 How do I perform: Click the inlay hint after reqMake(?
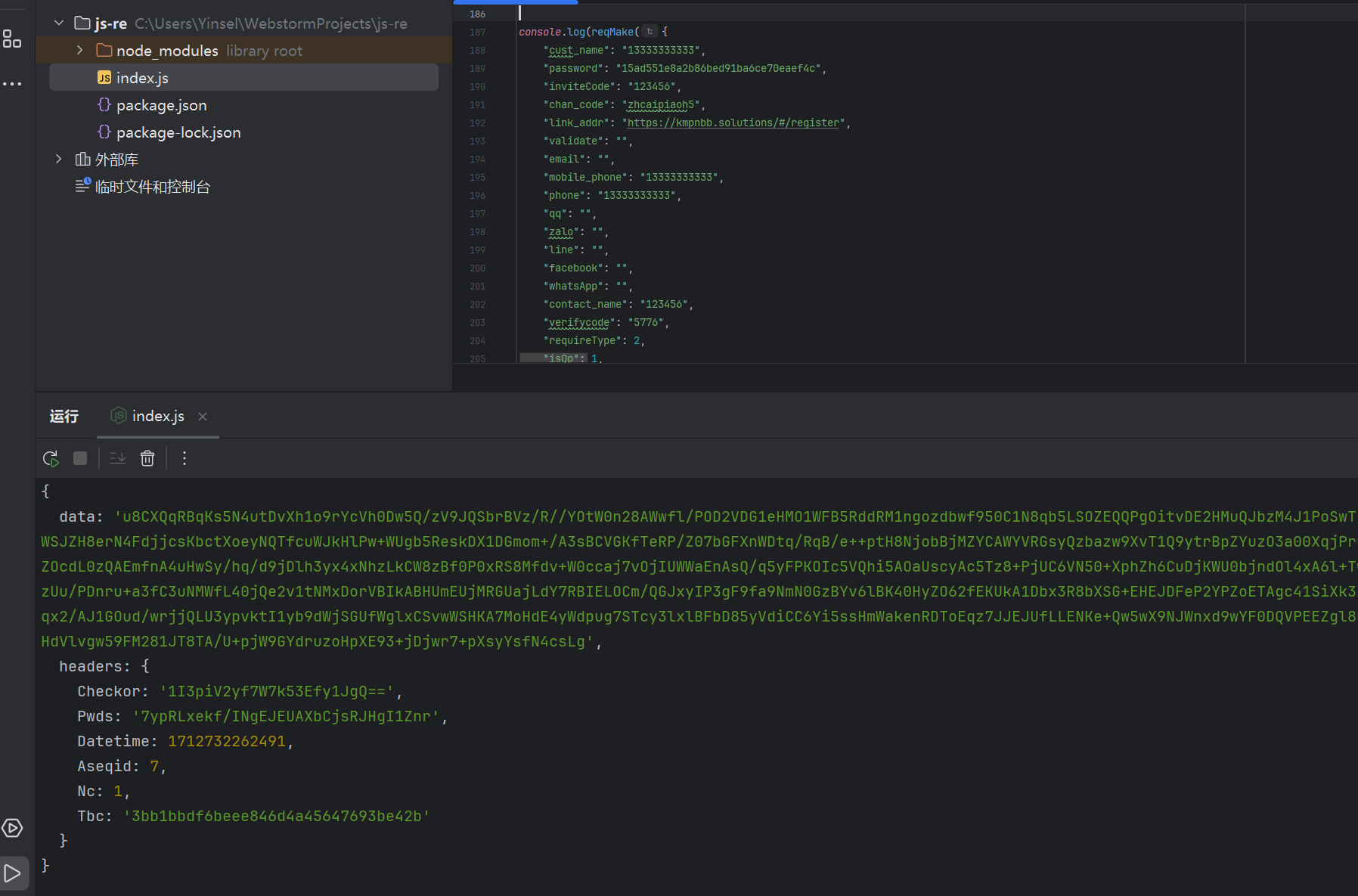coord(650,32)
